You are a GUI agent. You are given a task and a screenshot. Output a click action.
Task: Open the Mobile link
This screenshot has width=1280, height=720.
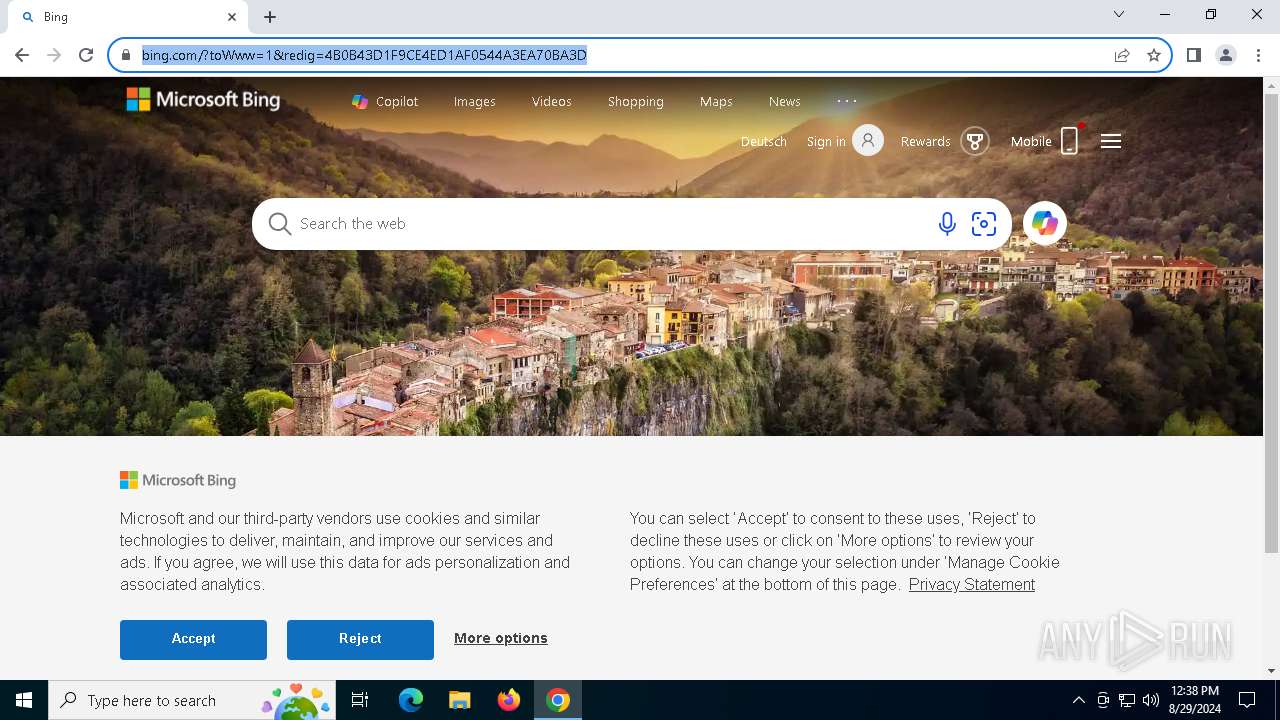1031,141
